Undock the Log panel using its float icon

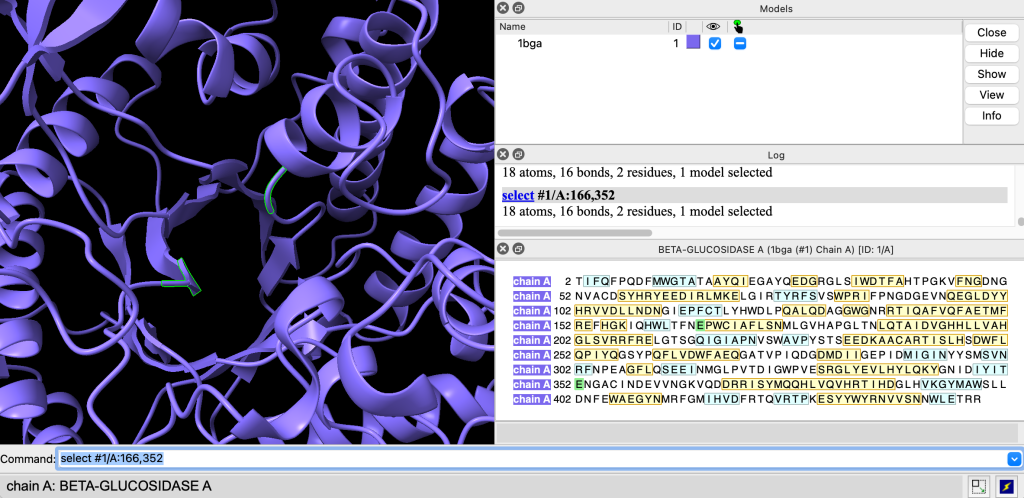click(518, 155)
